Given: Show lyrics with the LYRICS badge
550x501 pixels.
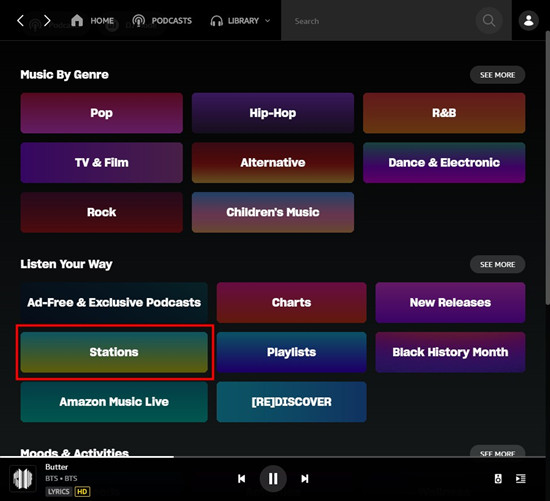Looking at the screenshot, I should (x=59, y=492).
